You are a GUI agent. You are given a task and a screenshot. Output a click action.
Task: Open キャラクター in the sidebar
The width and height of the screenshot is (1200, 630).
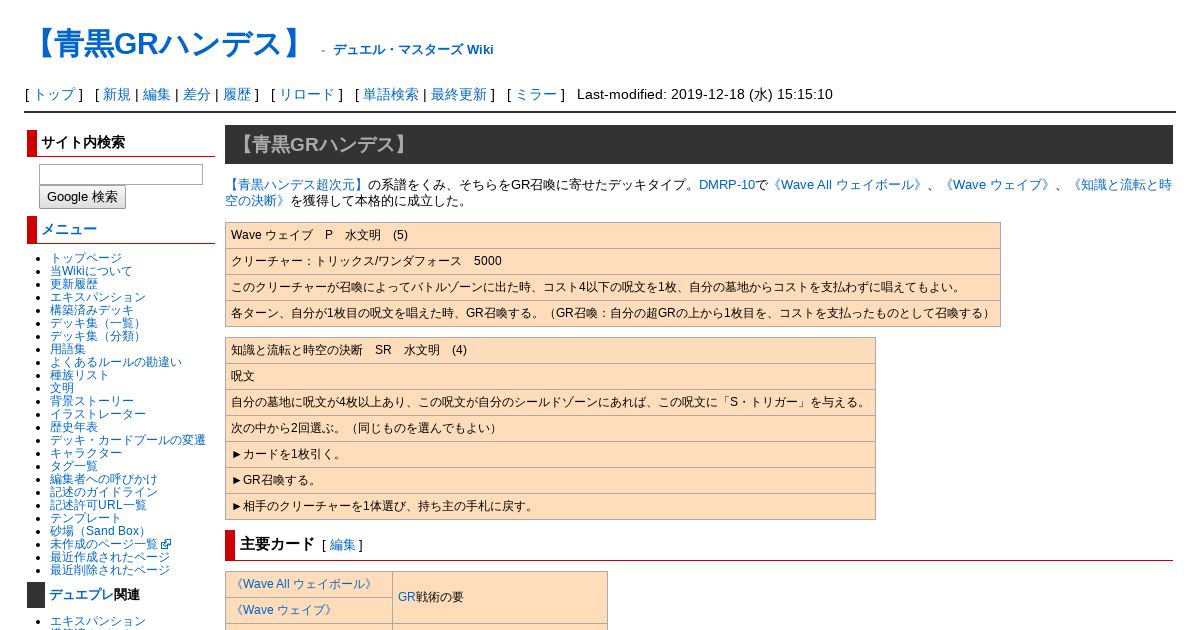[x=86, y=453]
